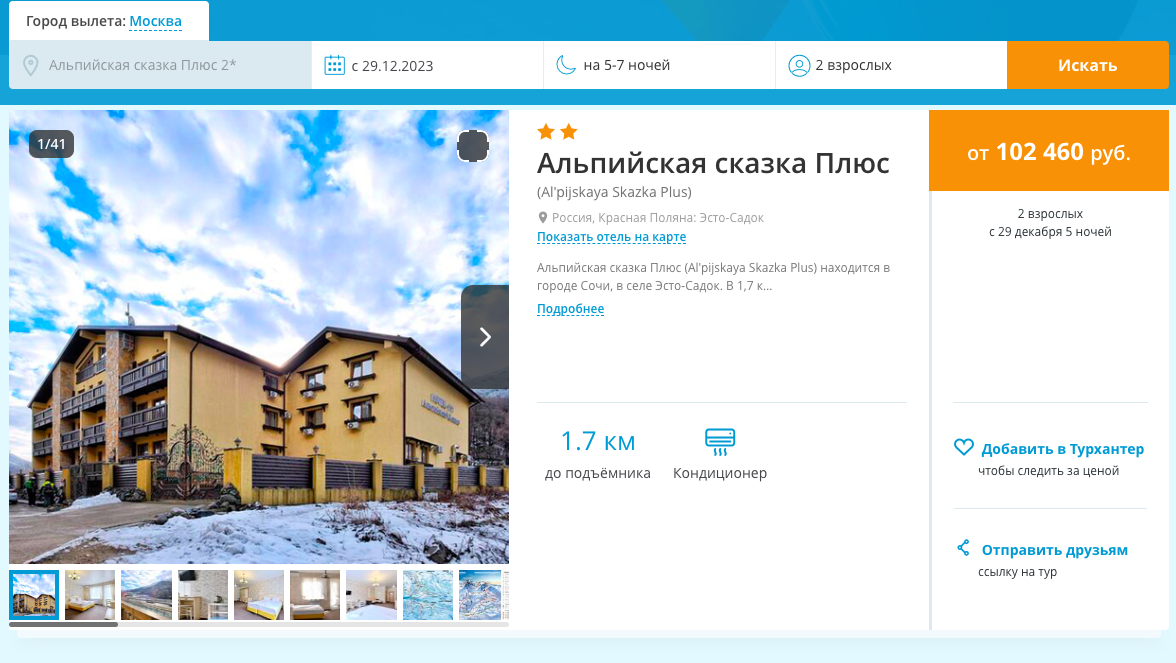The image size is (1176, 663).
Task: Click the transliterated name (Al'pijskaya Skazka Plus)
Action: coord(614,192)
